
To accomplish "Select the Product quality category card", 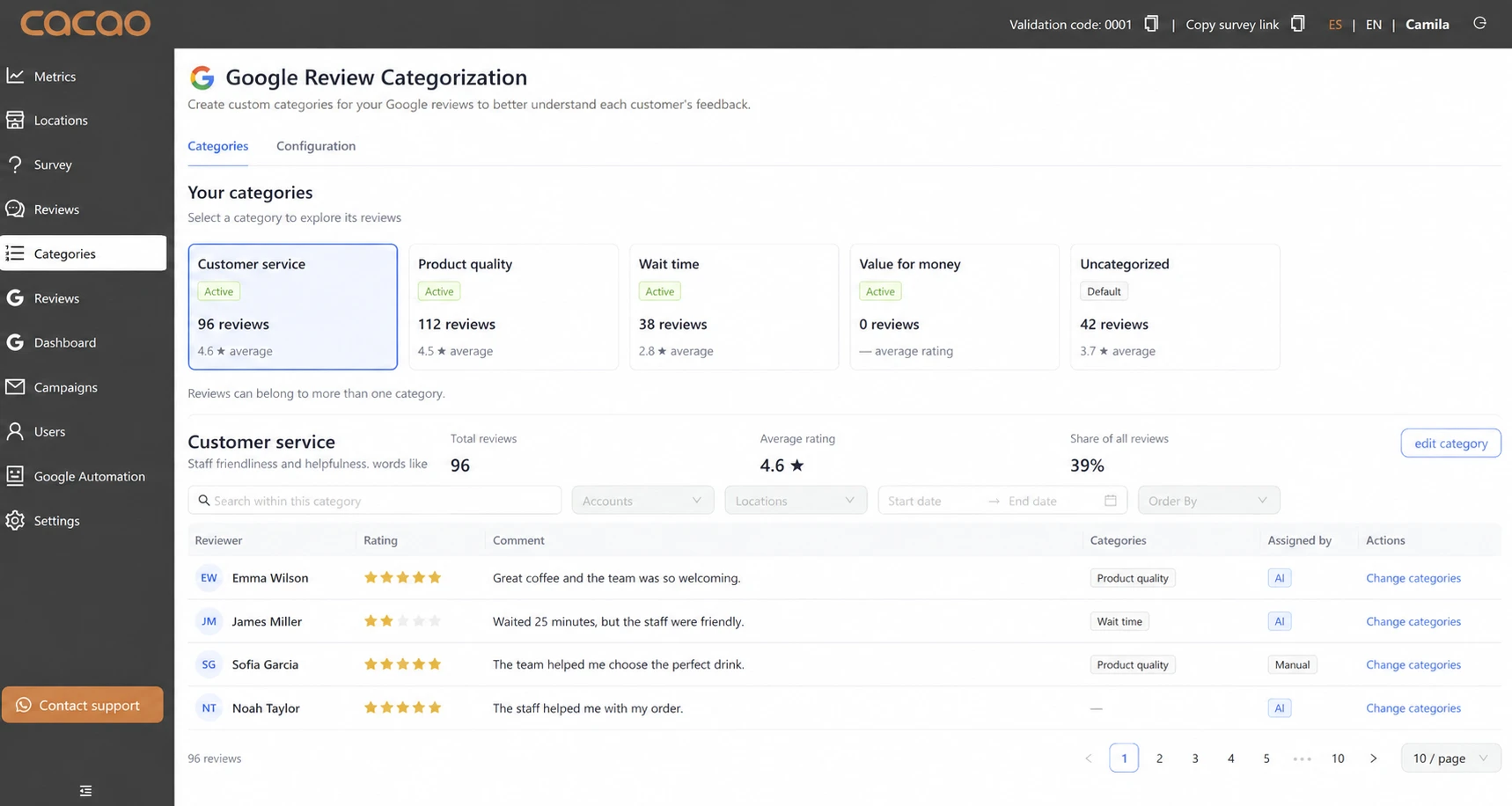I will [513, 306].
